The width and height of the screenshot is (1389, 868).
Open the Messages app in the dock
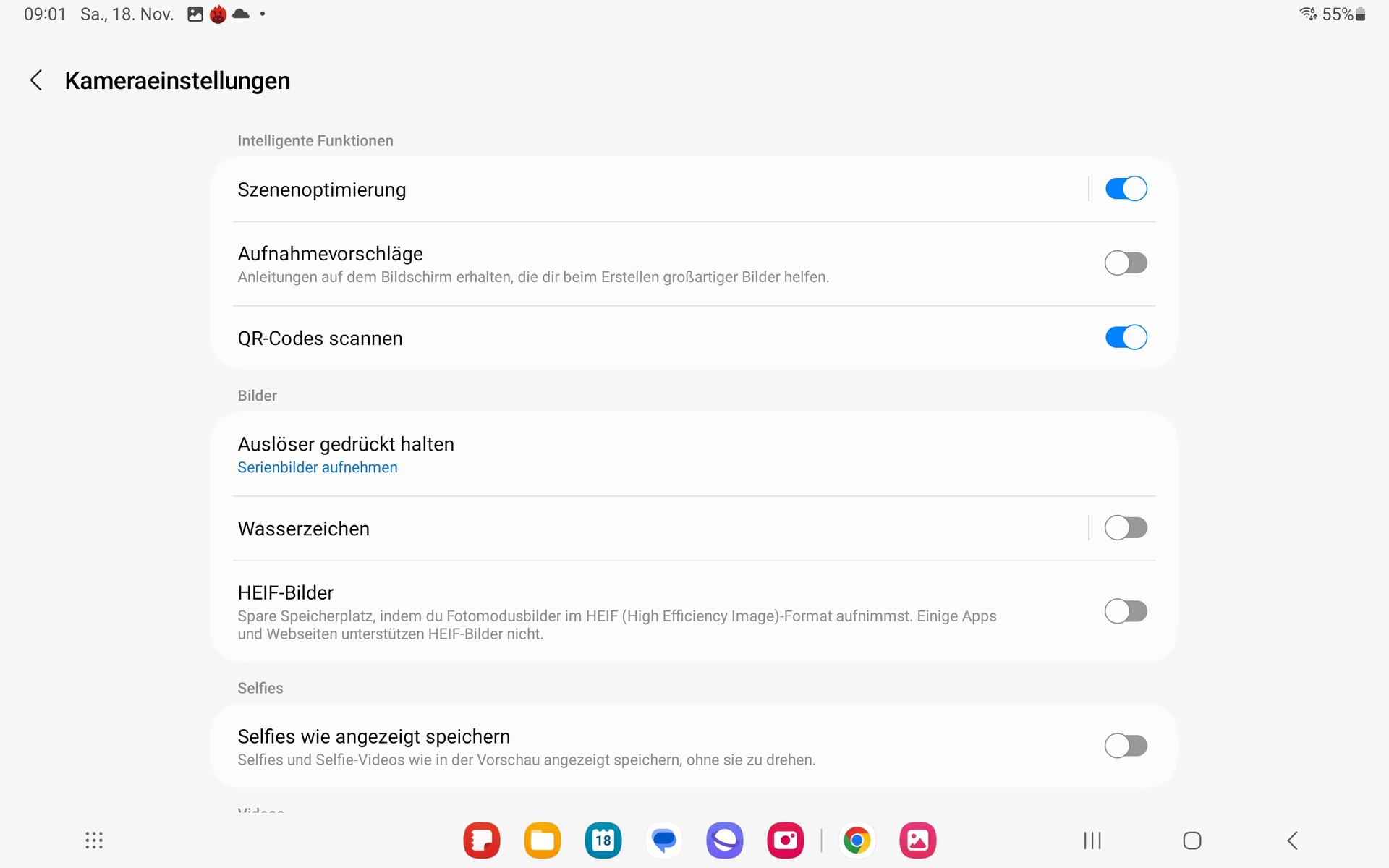point(664,841)
